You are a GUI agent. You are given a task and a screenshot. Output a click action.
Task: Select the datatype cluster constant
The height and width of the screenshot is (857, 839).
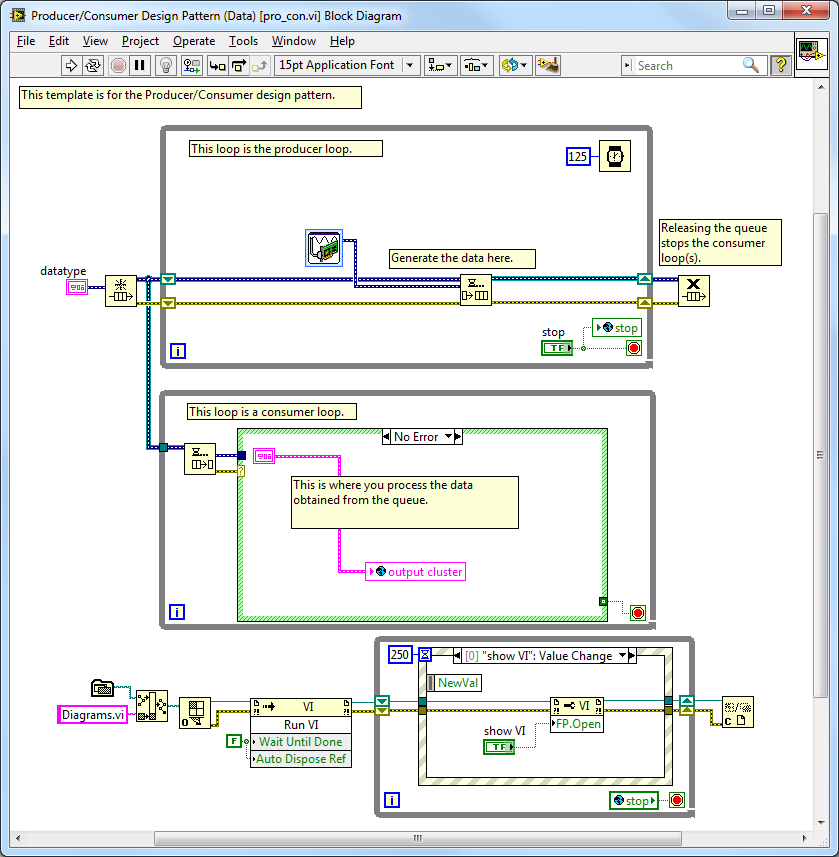[x=77, y=287]
